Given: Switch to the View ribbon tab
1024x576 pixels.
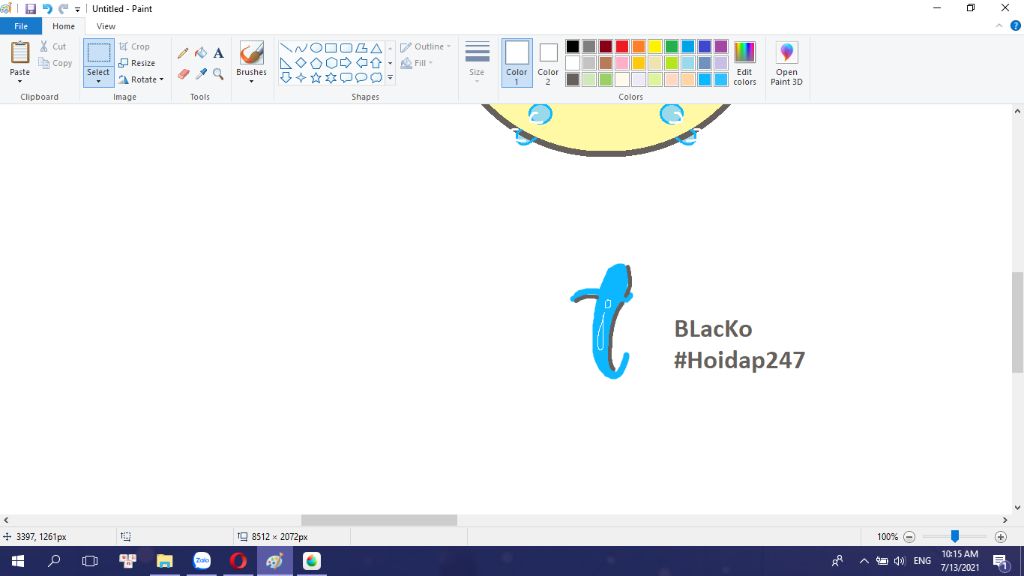Looking at the screenshot, I should (x=106, y=26).
